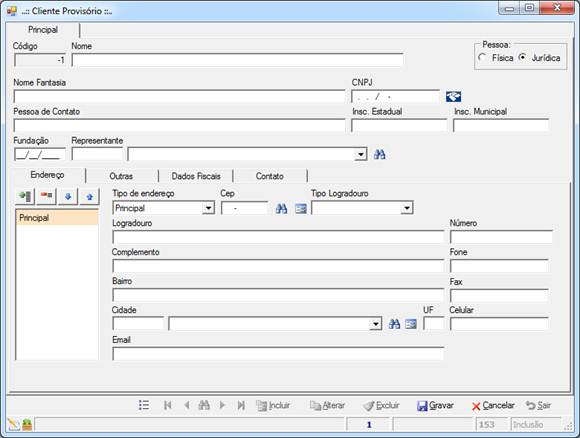
Task: Click the Número input field
Action: point(501,237)
